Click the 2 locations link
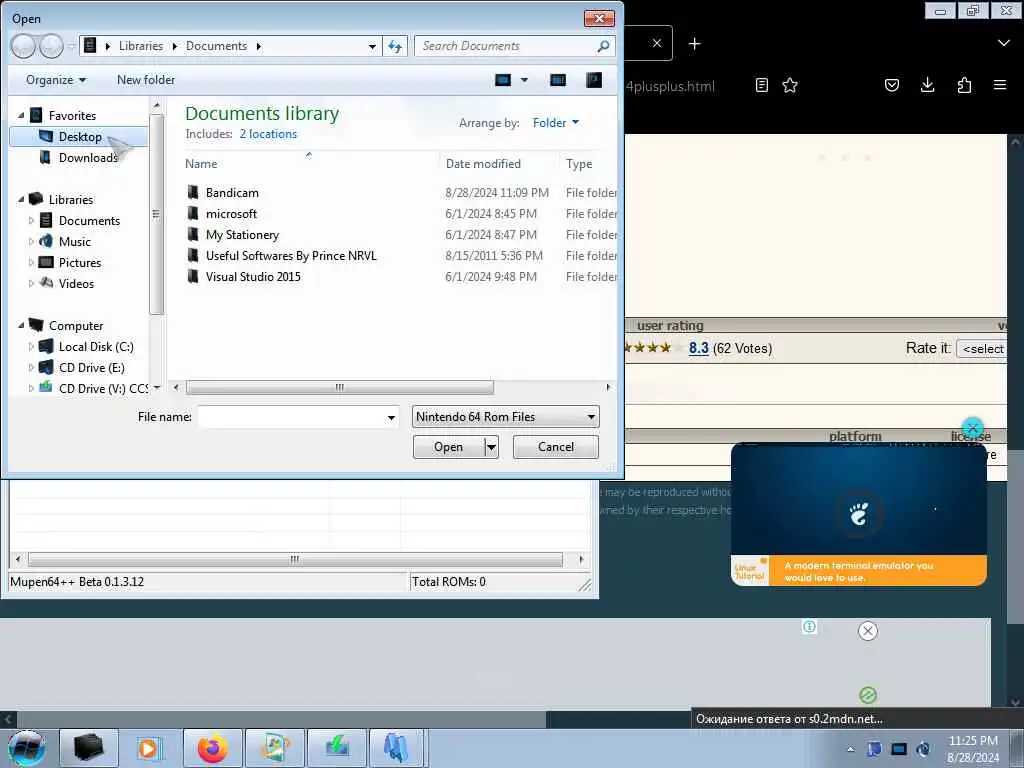Image resolution: width=1024 pixels, height=768 pixels. tap(268, 134)
